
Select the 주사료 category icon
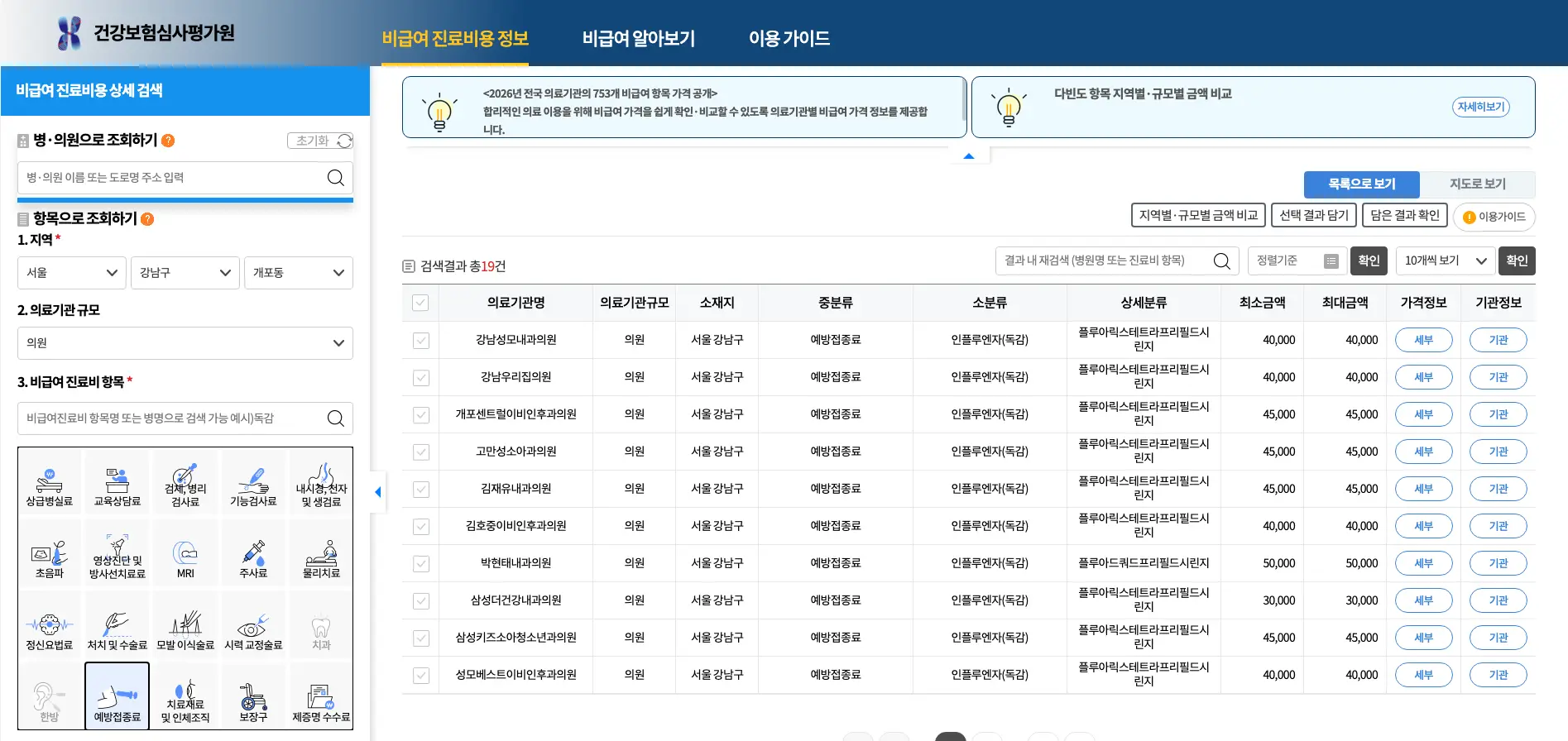[253, 553]
